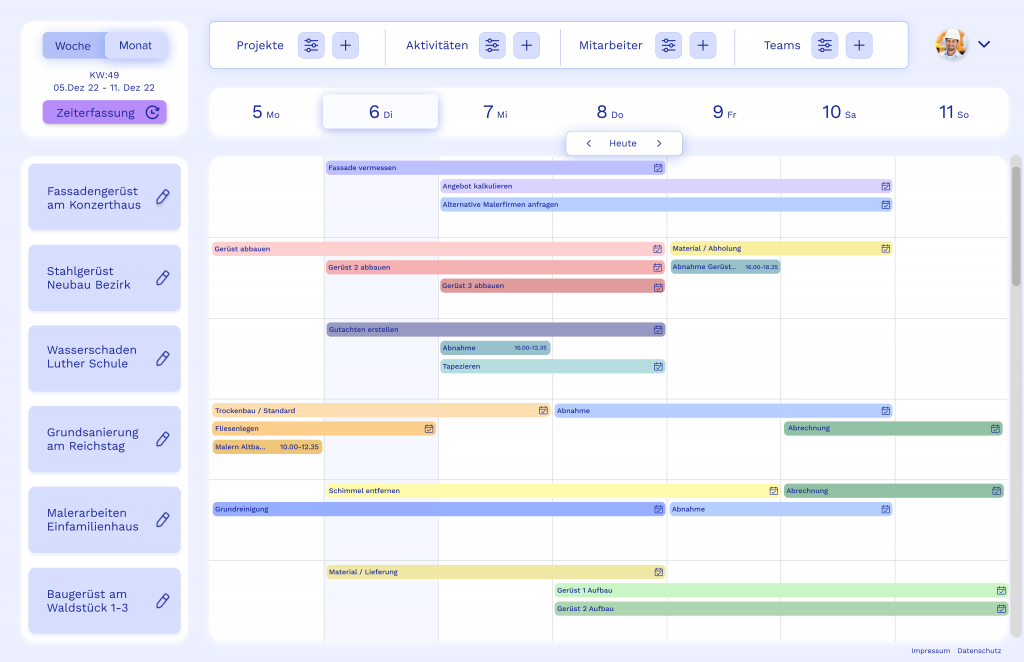Go to next week with right chevron

(659, 143)
